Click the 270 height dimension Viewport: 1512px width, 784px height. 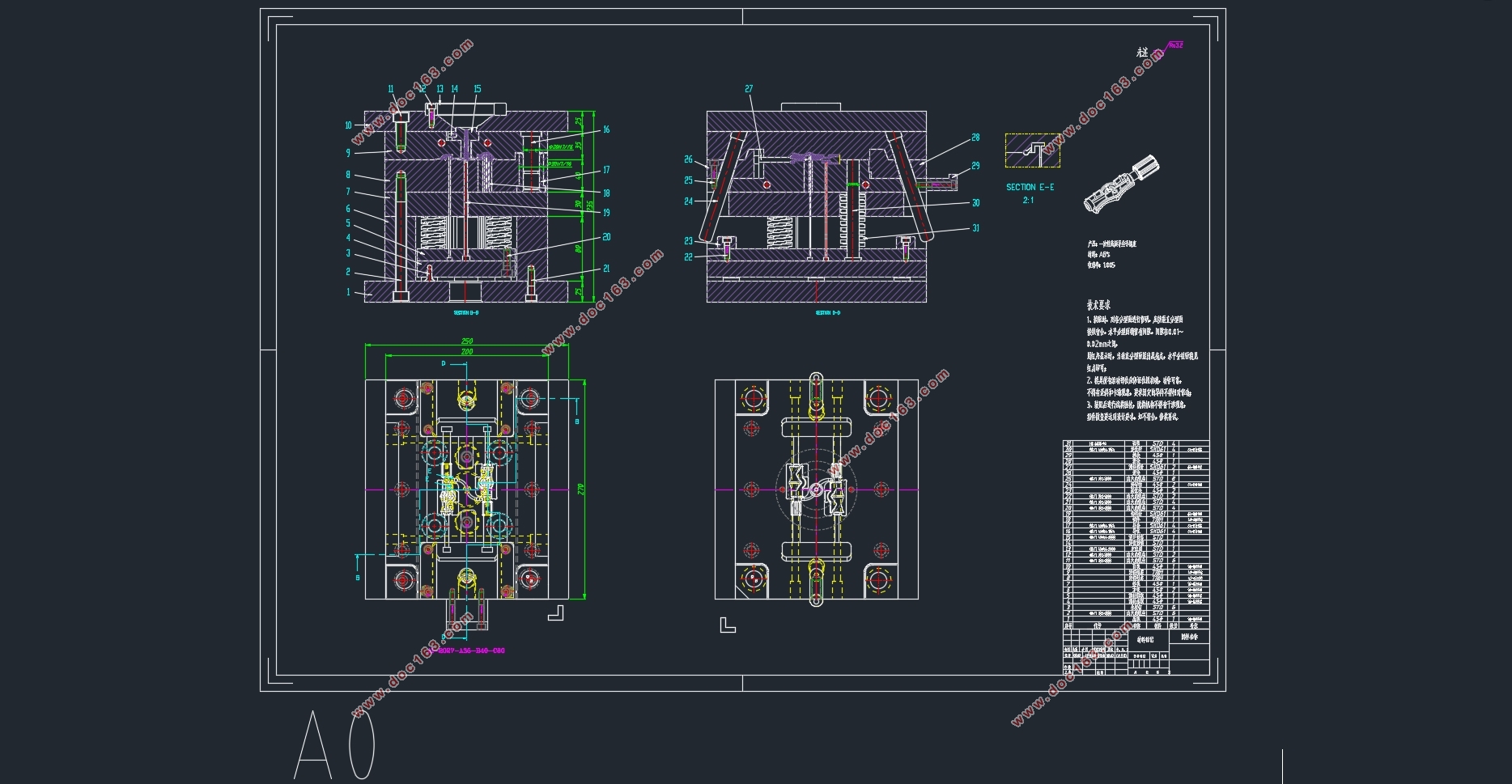580,489
